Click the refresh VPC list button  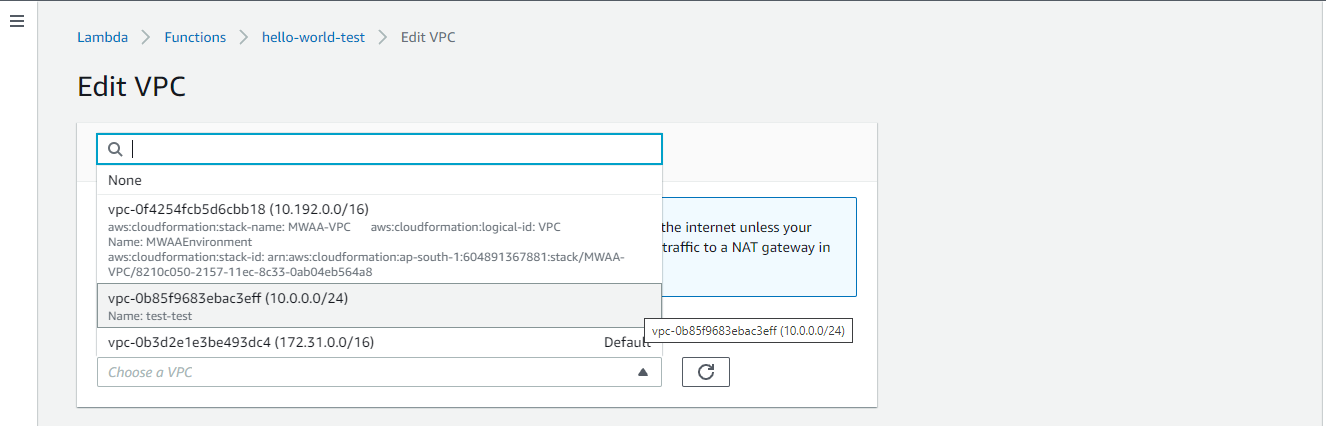pyautogui.click(x=705, y=372)
